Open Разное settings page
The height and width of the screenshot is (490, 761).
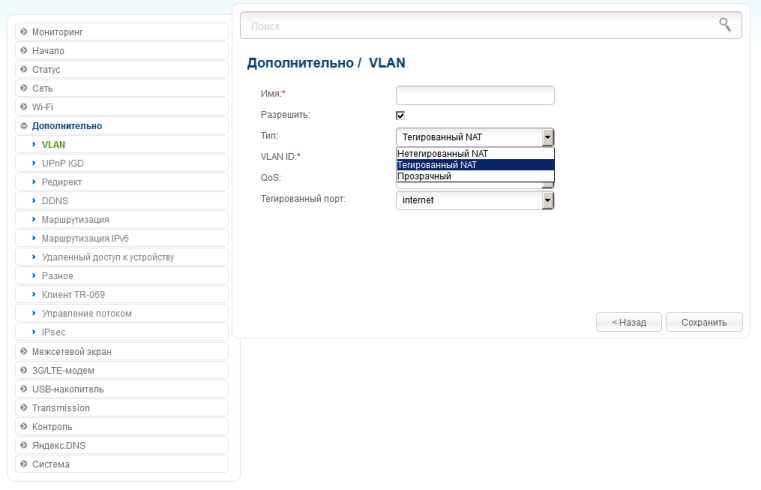122,276
